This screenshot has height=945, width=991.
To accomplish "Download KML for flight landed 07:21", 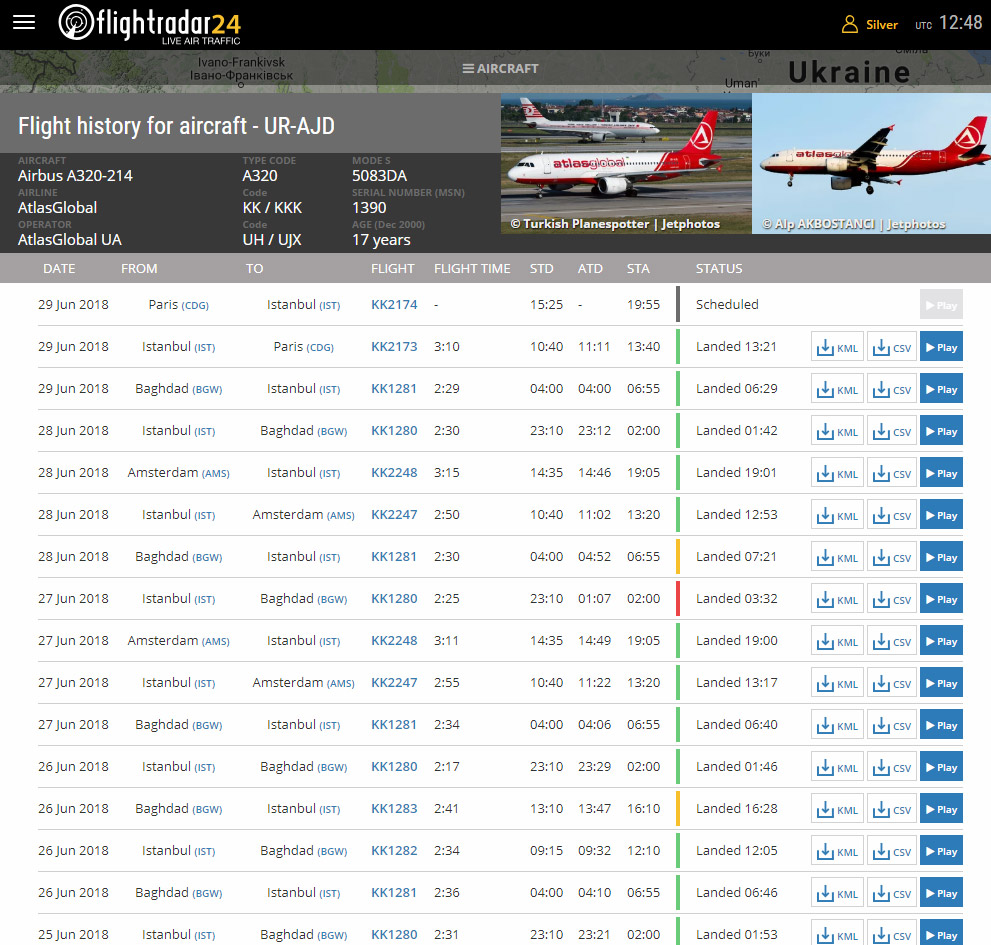I will (837, 557).
